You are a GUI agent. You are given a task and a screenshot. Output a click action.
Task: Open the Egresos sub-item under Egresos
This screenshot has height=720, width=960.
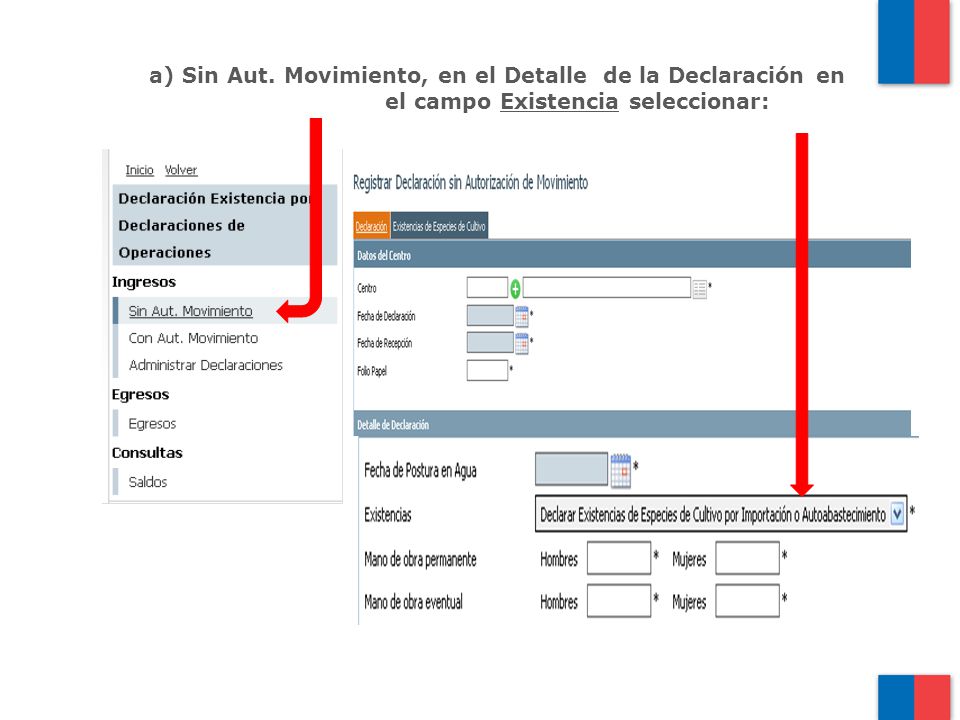pyautogui.click(x=152, y=424)
